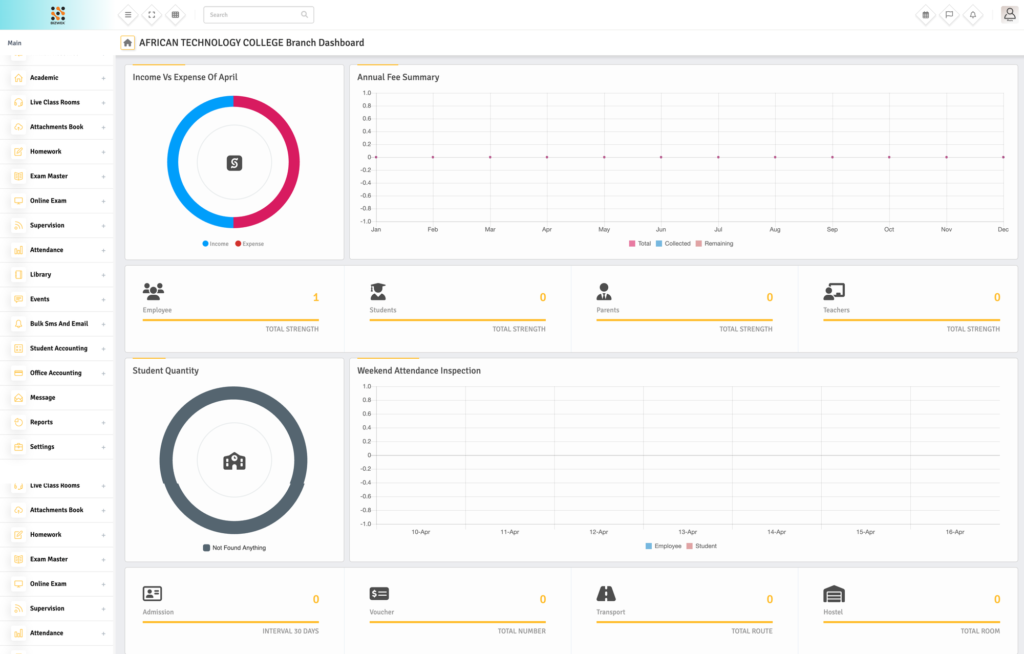The image size is (1024, 654).
Task: Click the calendar icon in top right
Action: click(x=925, y=15)
